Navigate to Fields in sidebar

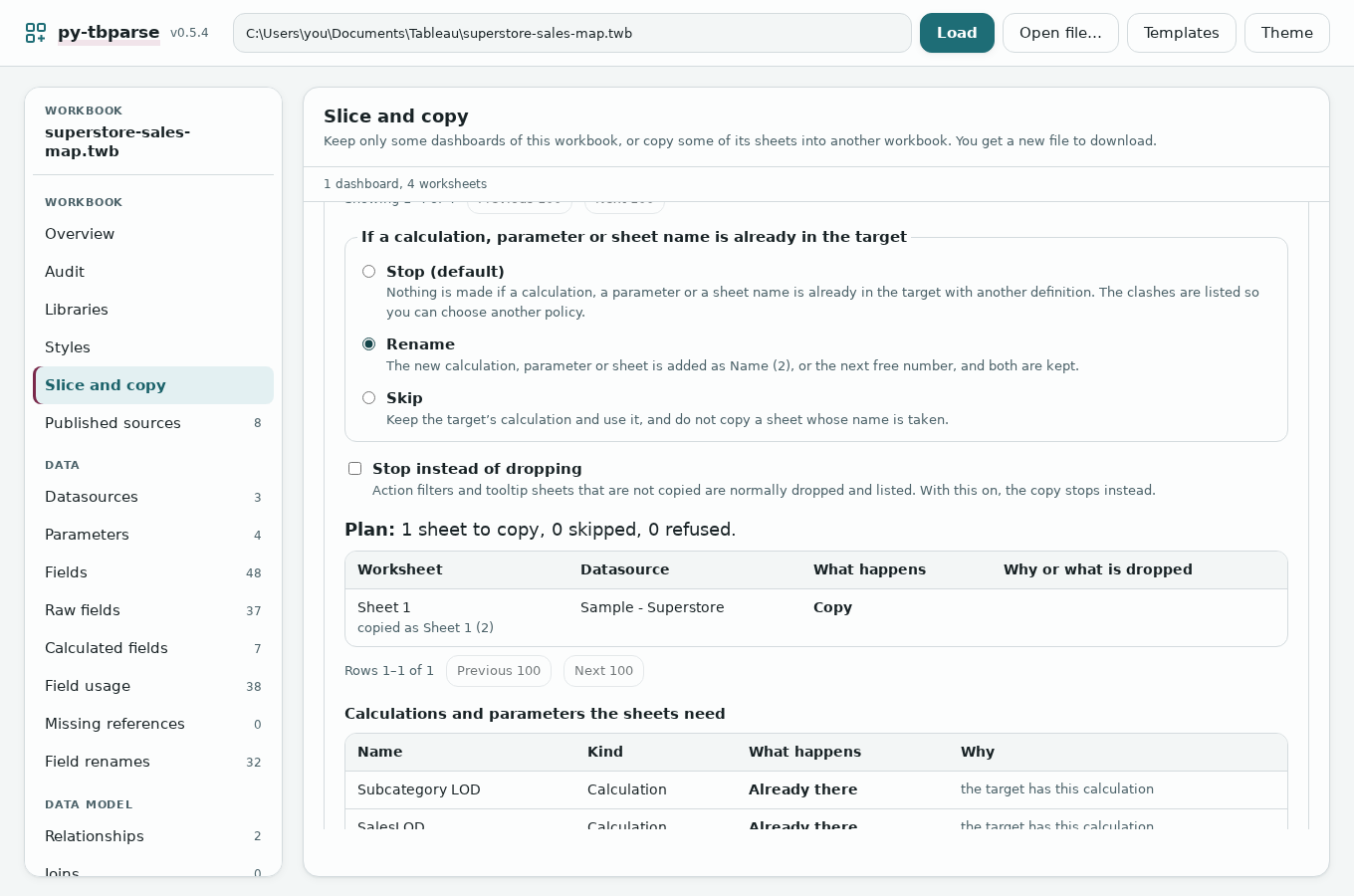[153, 572]
